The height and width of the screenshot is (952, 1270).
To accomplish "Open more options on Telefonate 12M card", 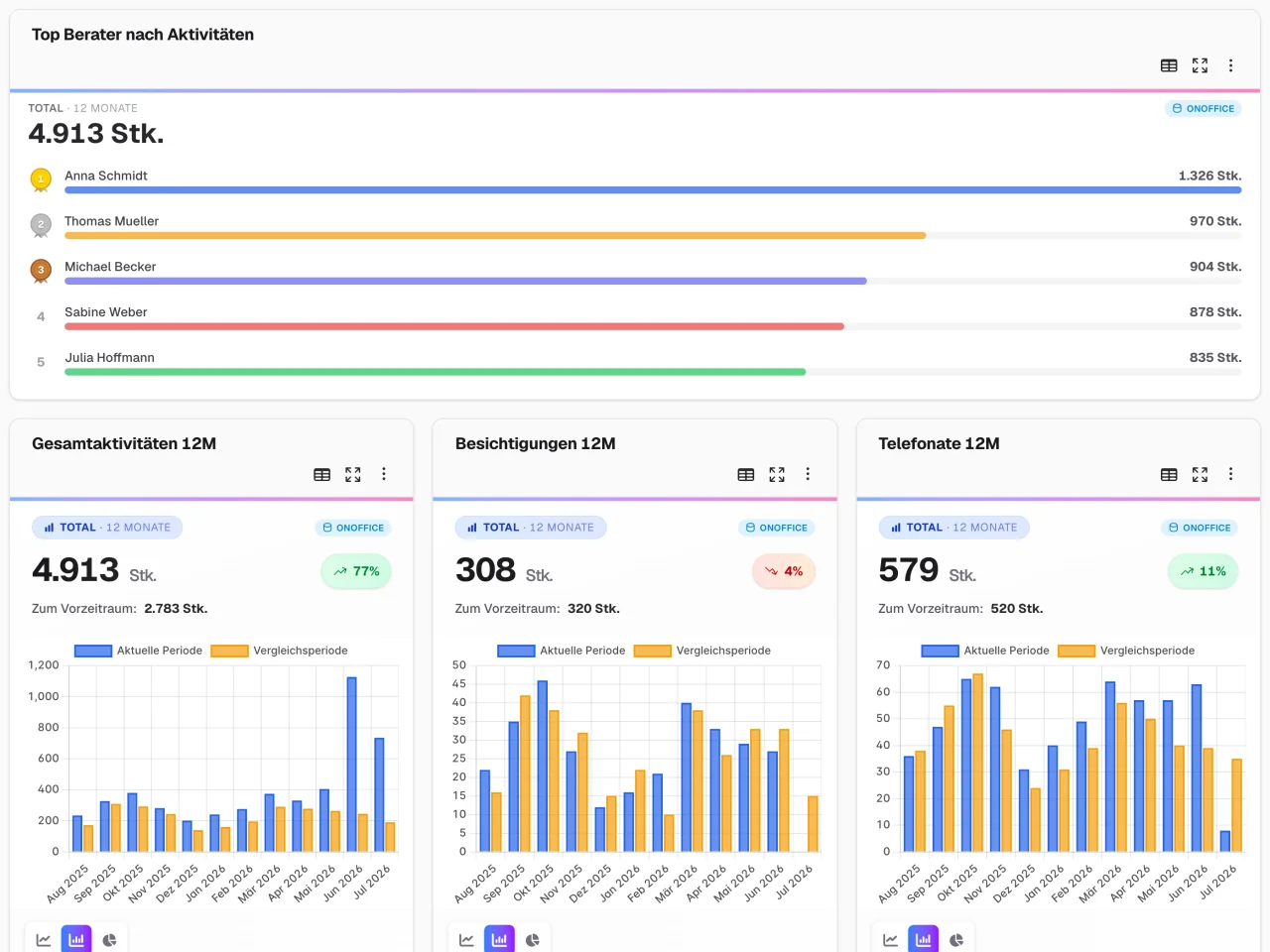I will pos(1230,475).
